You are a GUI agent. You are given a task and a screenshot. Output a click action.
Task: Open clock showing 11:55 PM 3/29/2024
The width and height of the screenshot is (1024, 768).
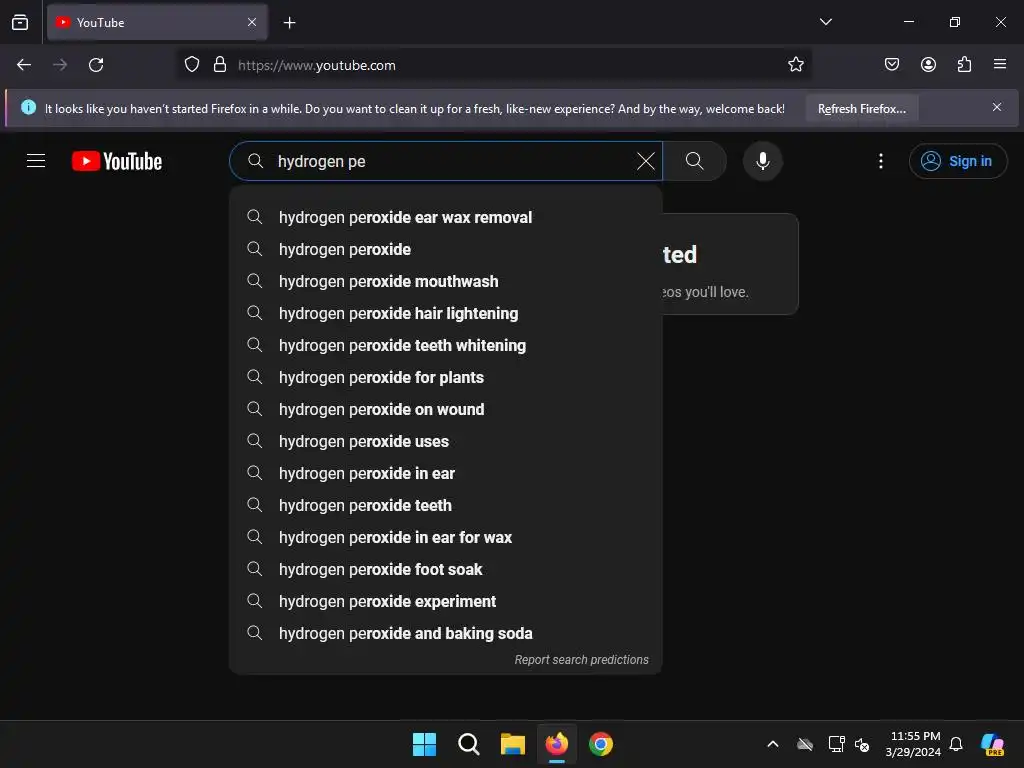coord(914,744)
